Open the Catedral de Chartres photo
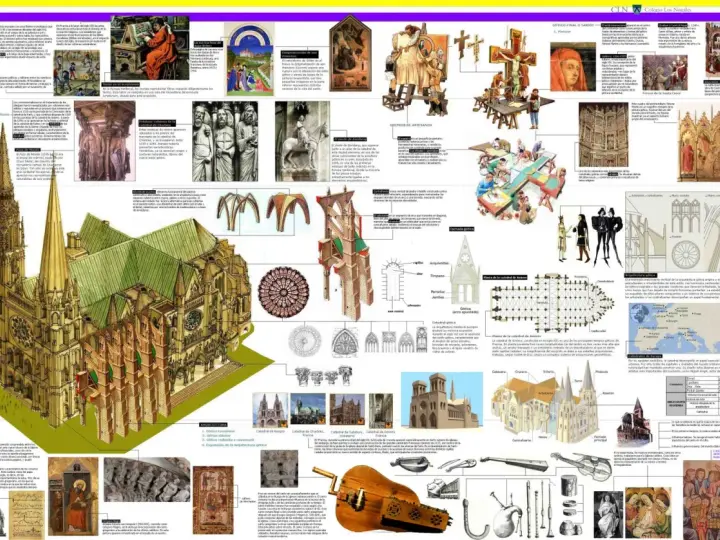Image resolution: width=720 pixels, height=540 pixels. click(x=308, y=409)
